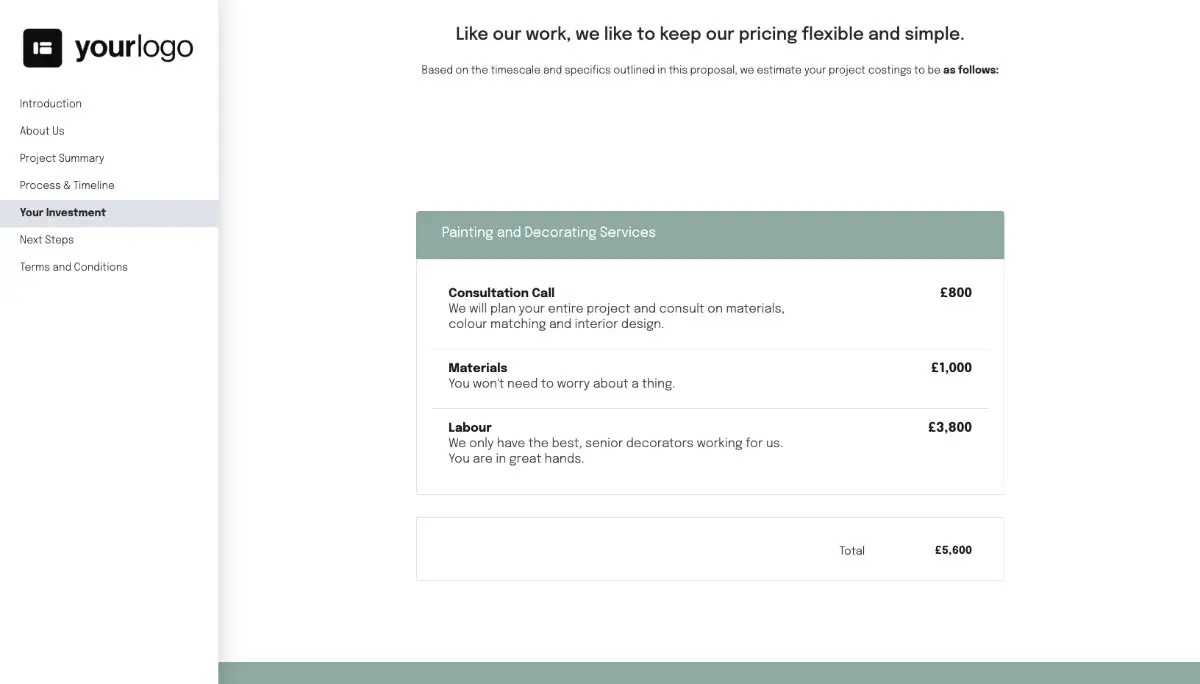This screenshot has width=1200, height=684.
Task: Click the Painting and Decorating Services header
Action: (548, 232)
